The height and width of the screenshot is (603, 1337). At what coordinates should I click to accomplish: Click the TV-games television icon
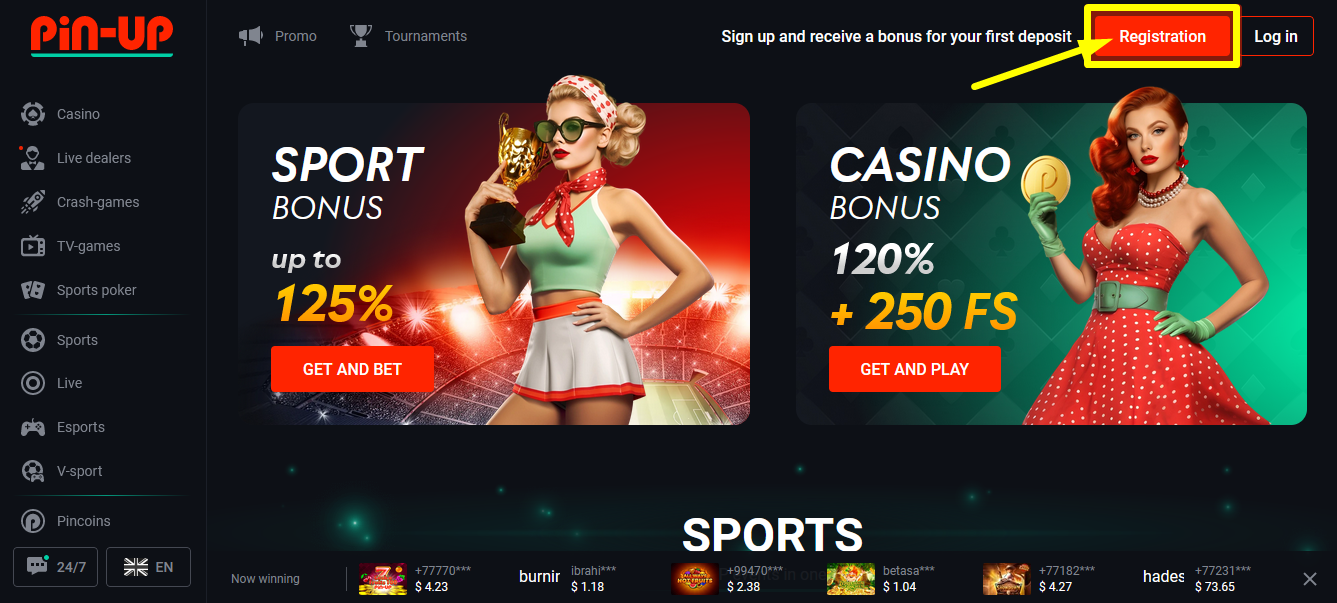[33, 246]
